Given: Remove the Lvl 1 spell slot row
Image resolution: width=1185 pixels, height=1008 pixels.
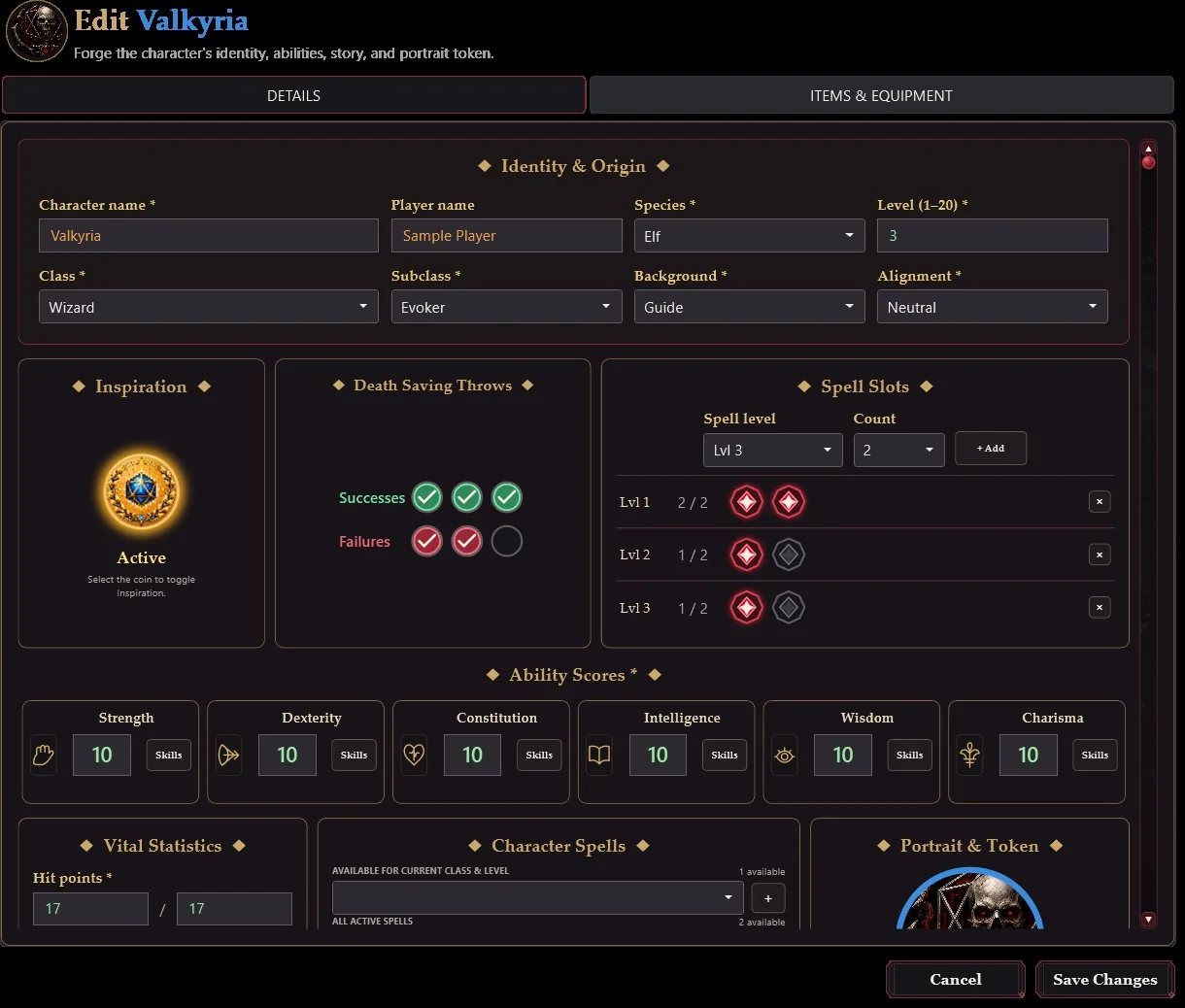Looking at the screenshot, I should tap(1100, 502).
